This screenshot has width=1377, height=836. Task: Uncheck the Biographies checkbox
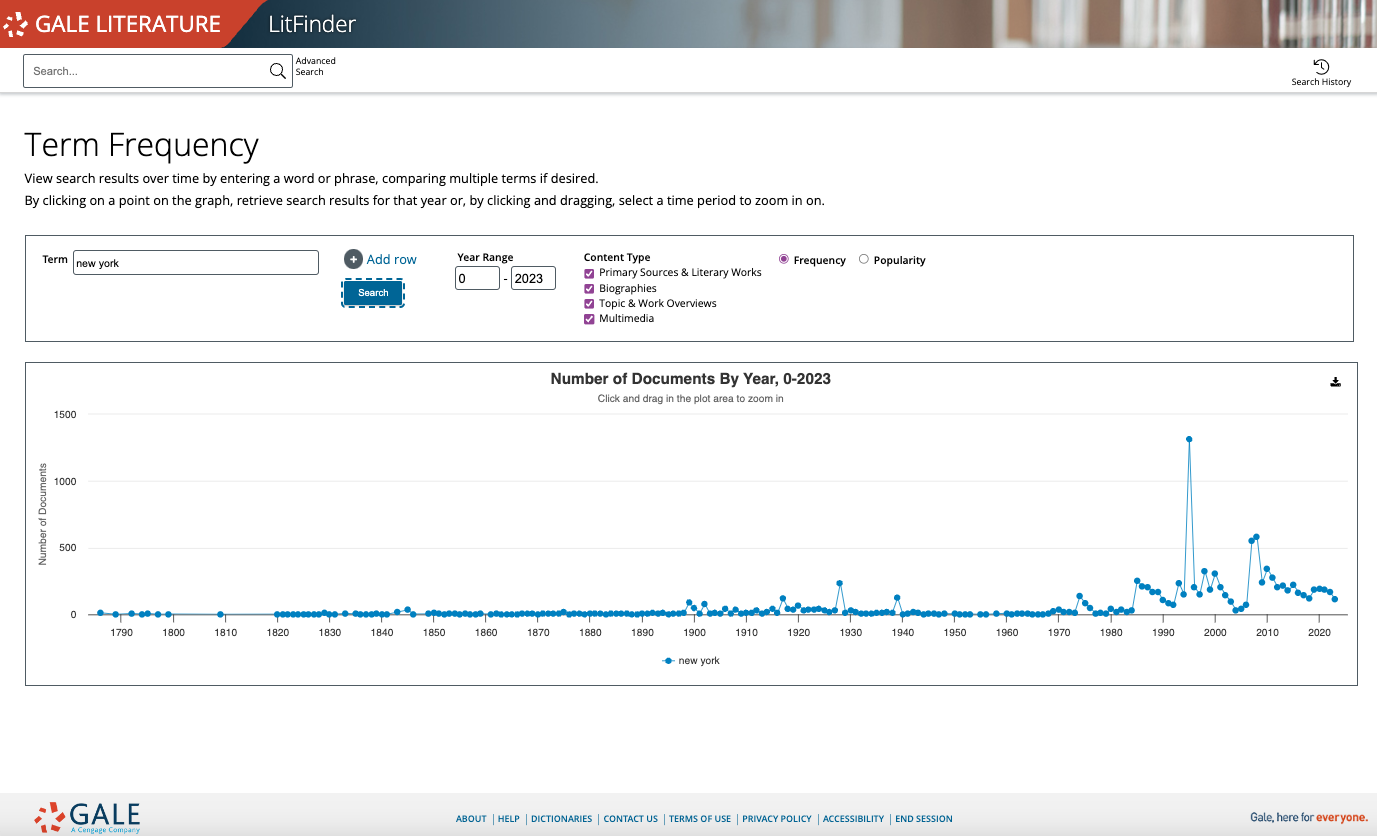coord(589,289)
